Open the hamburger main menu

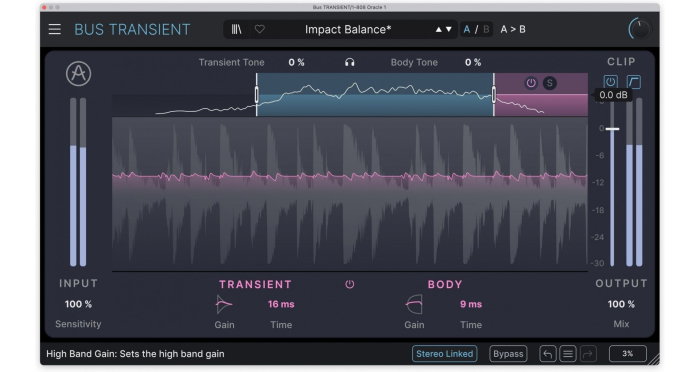click(54, 29)
